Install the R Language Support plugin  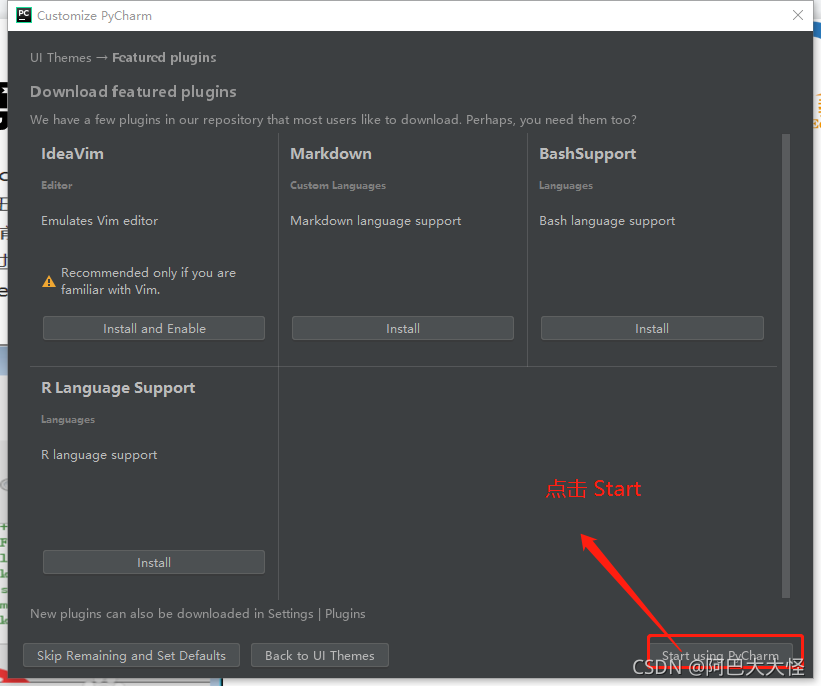click(154, 562)
